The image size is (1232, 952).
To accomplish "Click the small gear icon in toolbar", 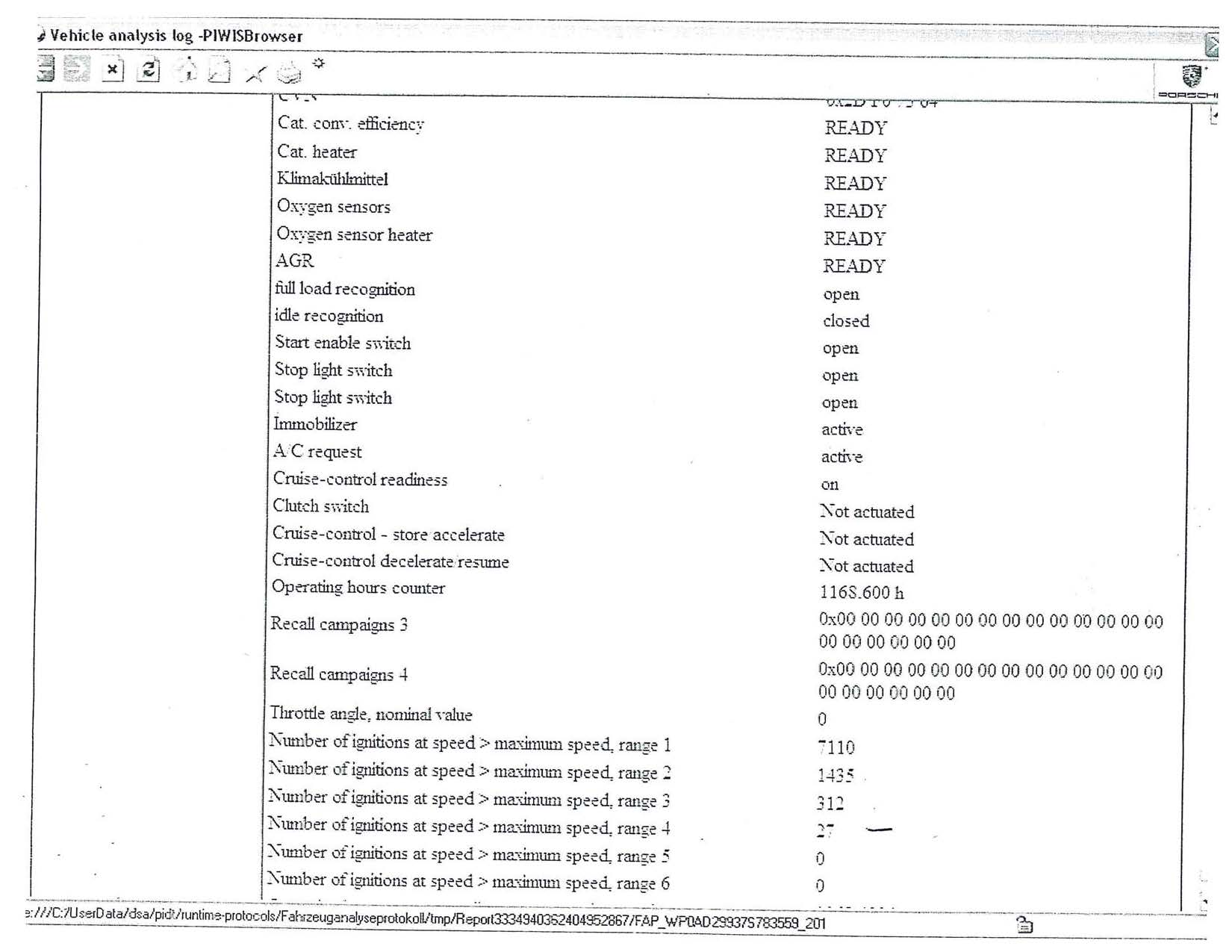I will coord(319,63).
